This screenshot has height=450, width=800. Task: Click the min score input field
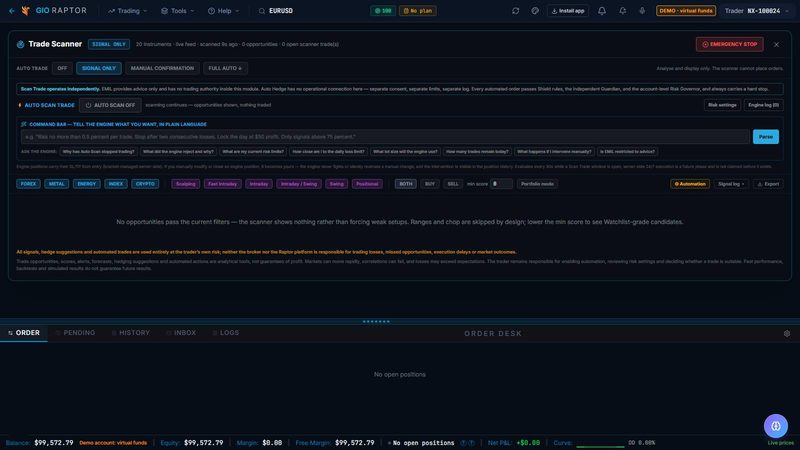coord(501,184)
